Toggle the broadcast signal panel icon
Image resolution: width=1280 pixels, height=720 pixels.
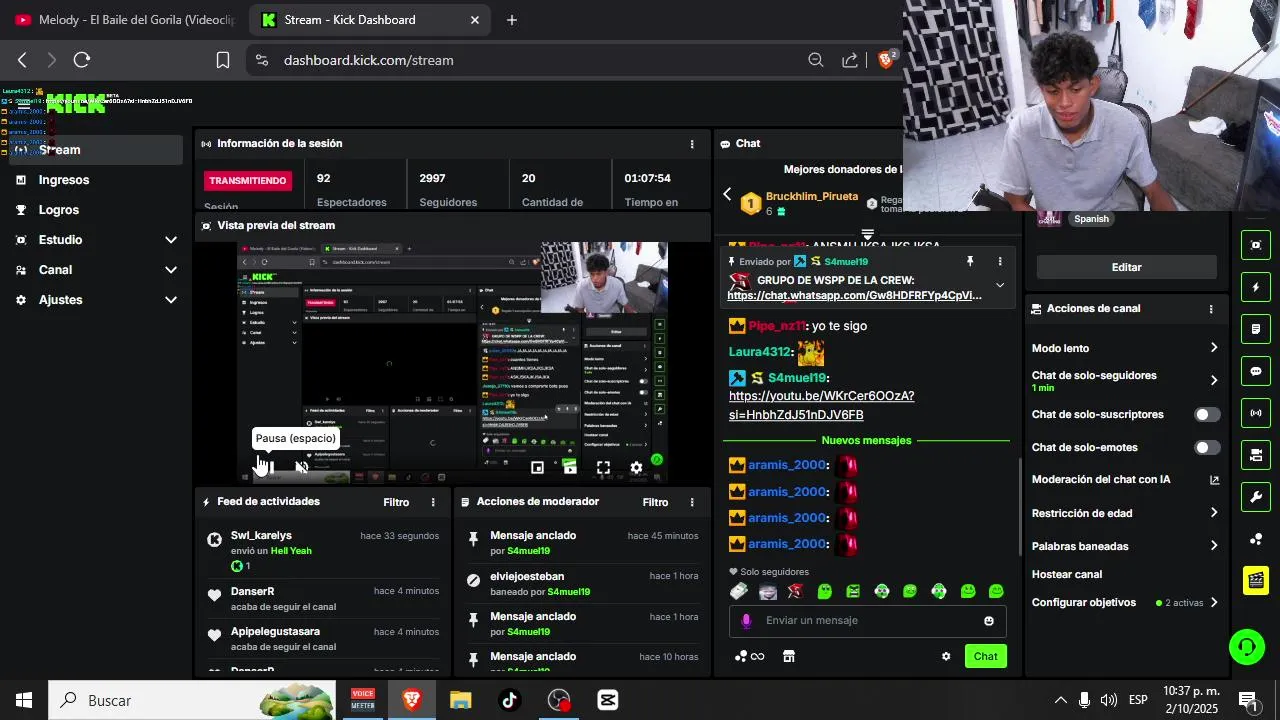1256,413
